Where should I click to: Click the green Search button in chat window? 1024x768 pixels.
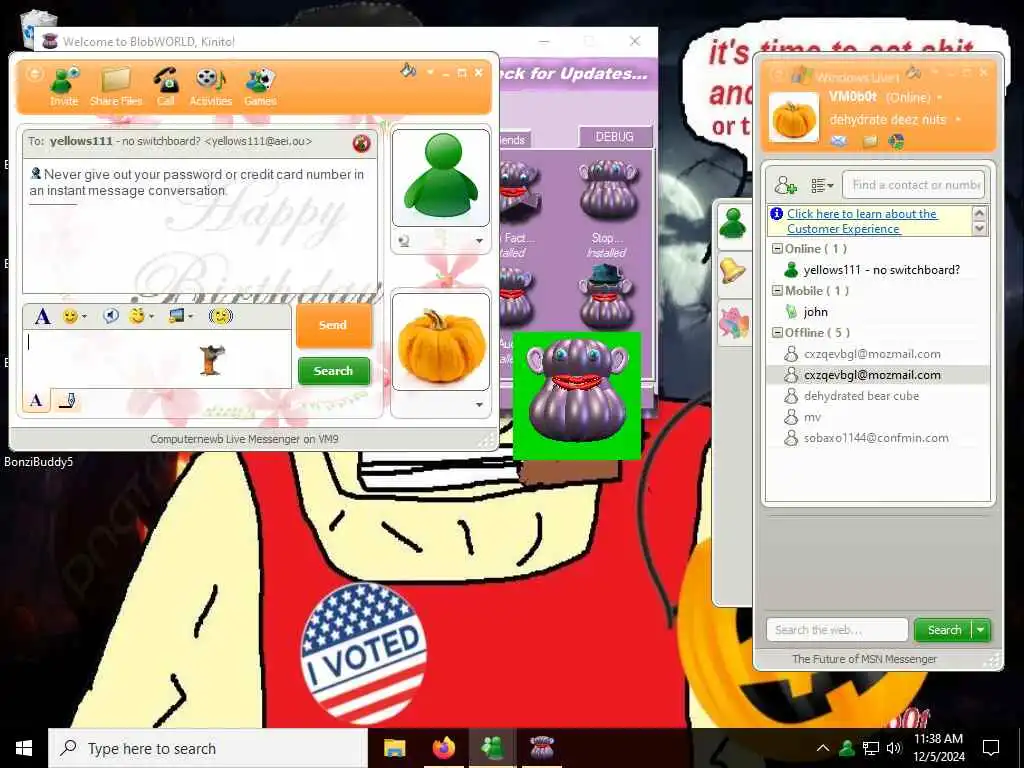coord(334,371)
